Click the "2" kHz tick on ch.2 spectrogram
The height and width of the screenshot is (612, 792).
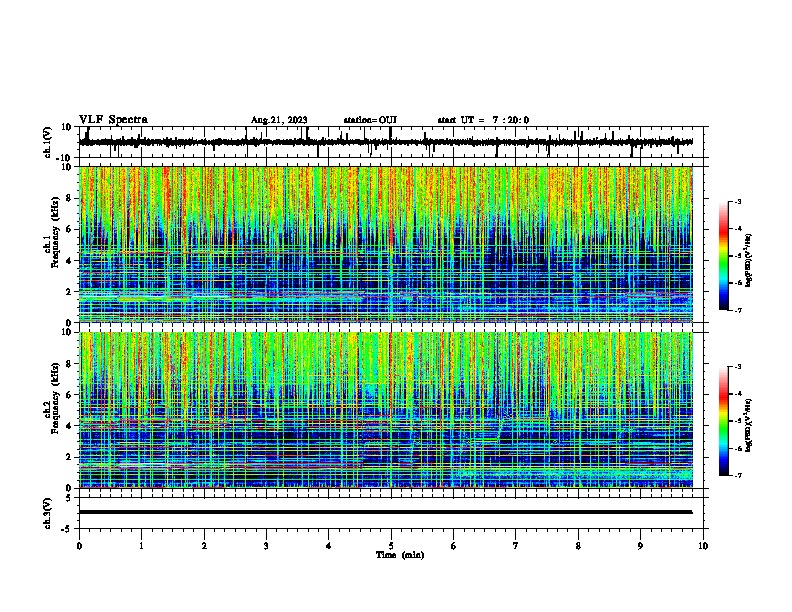(x=69, y=457)
